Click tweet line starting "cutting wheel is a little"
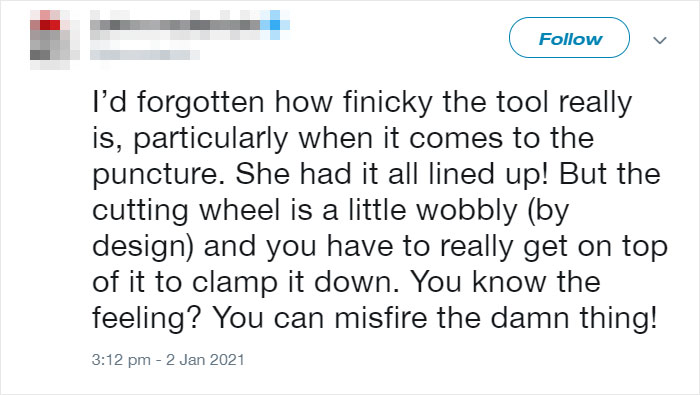This screenshot has height=395, width=700. (330, 211)
